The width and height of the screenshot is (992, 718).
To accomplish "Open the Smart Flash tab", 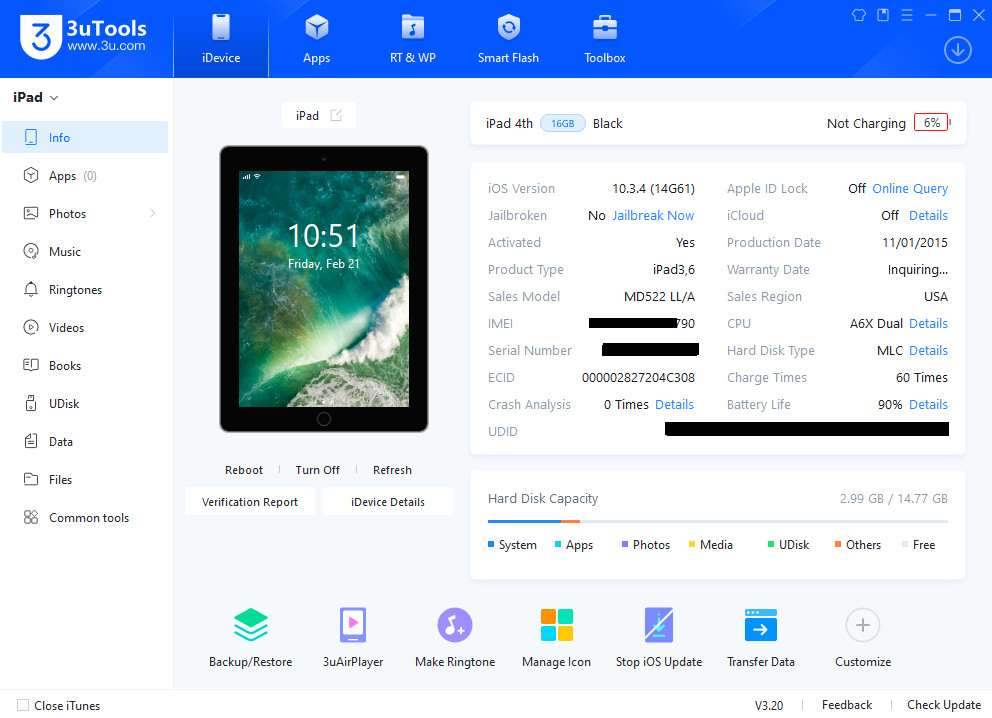I will pos(508,39).
